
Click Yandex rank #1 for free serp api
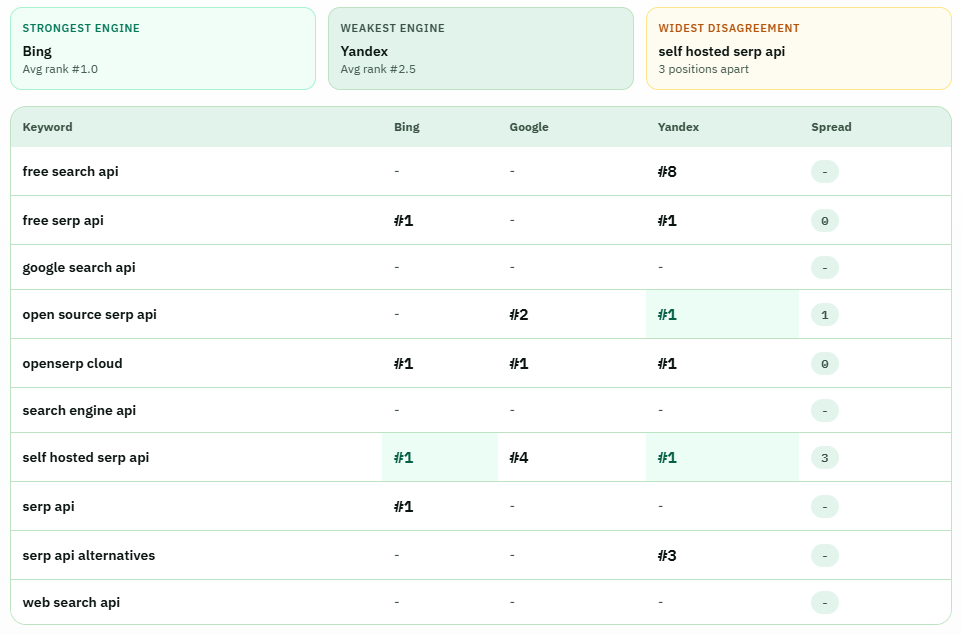coord(667,221)
